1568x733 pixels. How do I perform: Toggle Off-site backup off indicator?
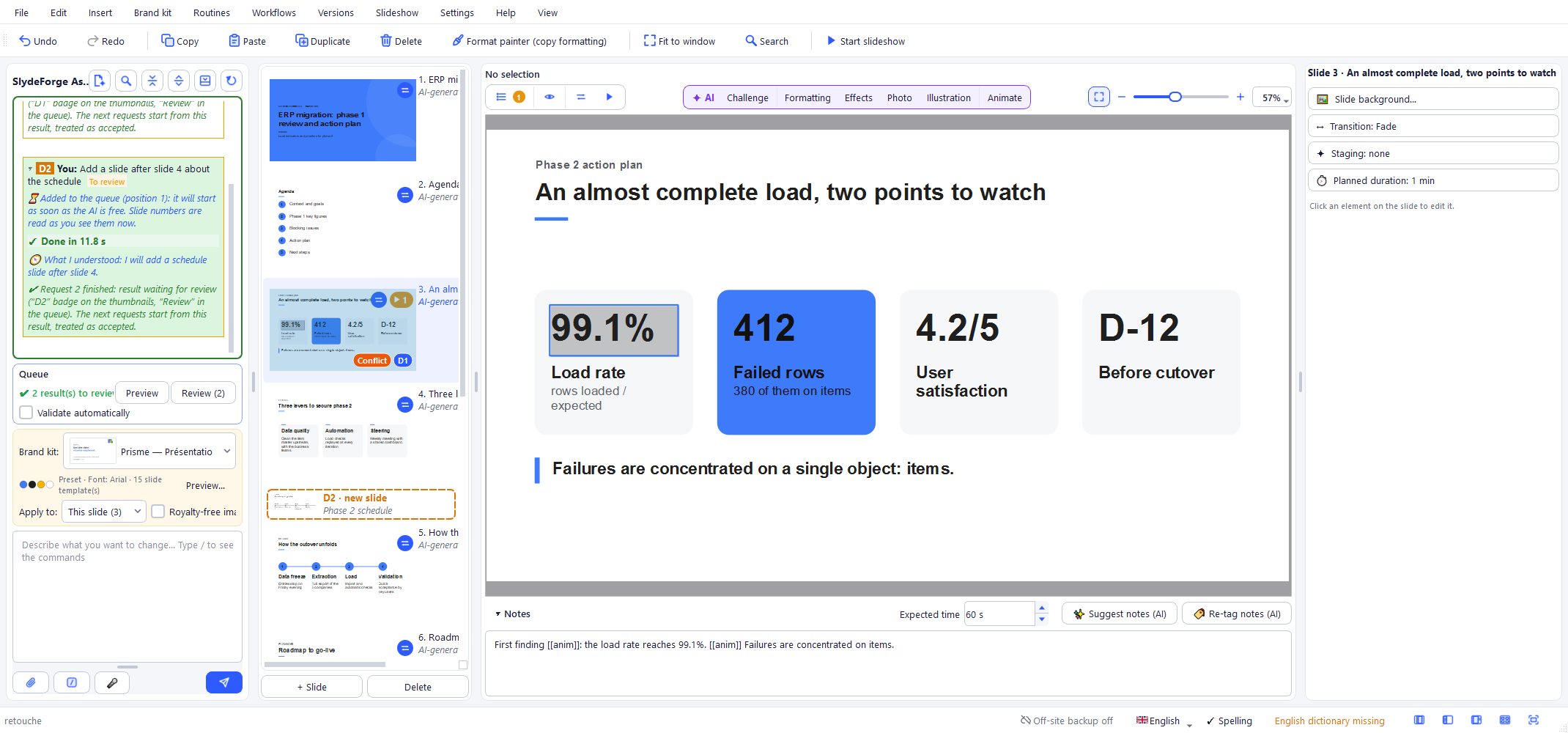pos(1067,721)
